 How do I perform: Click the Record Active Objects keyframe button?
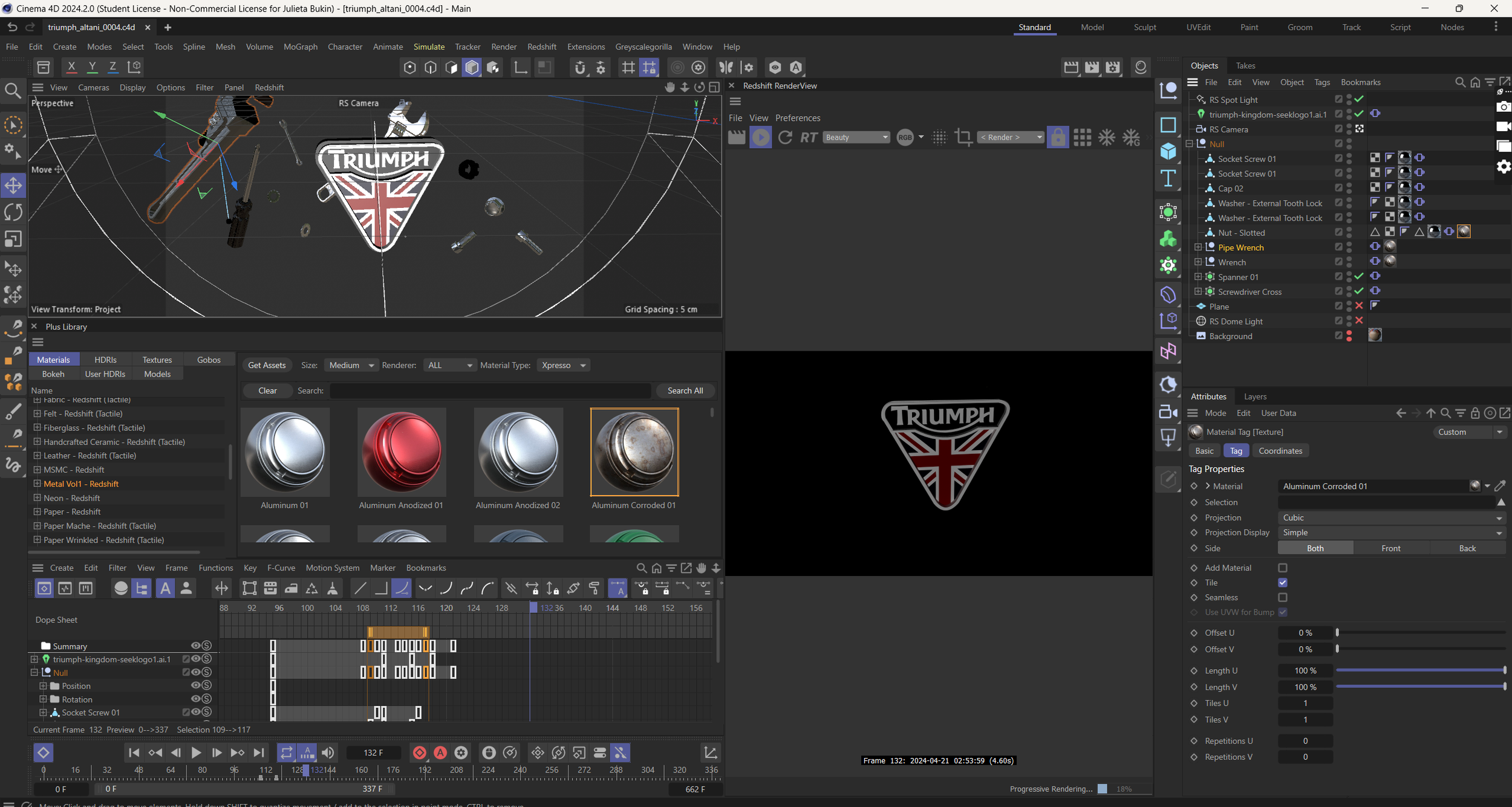[x=419, y=753]
